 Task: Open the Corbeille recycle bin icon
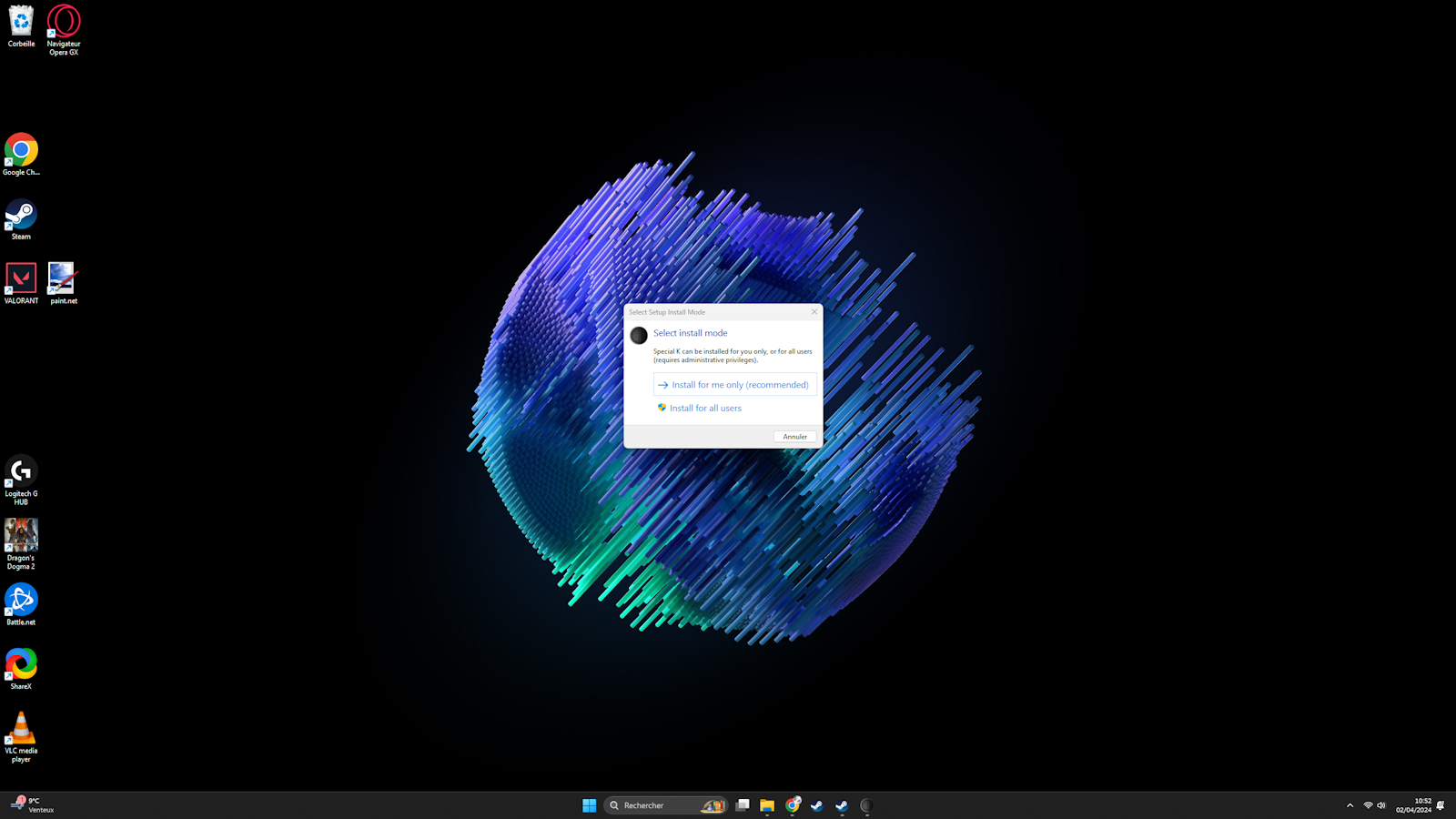pos(21,25)
